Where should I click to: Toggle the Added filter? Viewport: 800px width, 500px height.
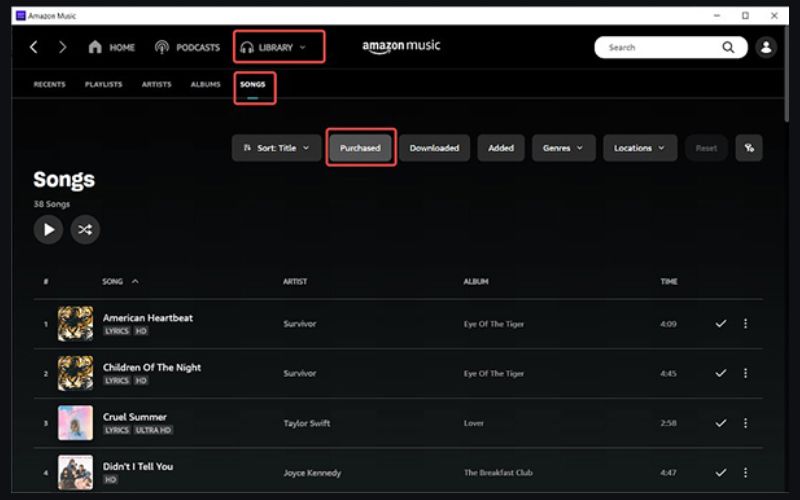coord(501,148)
